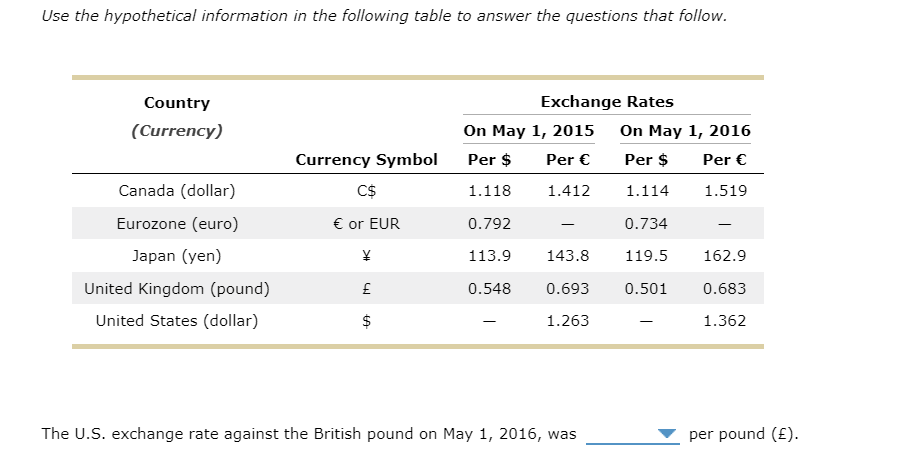
Task: Select the 119.5 yen per dollar value
Action: pos(646,256)
